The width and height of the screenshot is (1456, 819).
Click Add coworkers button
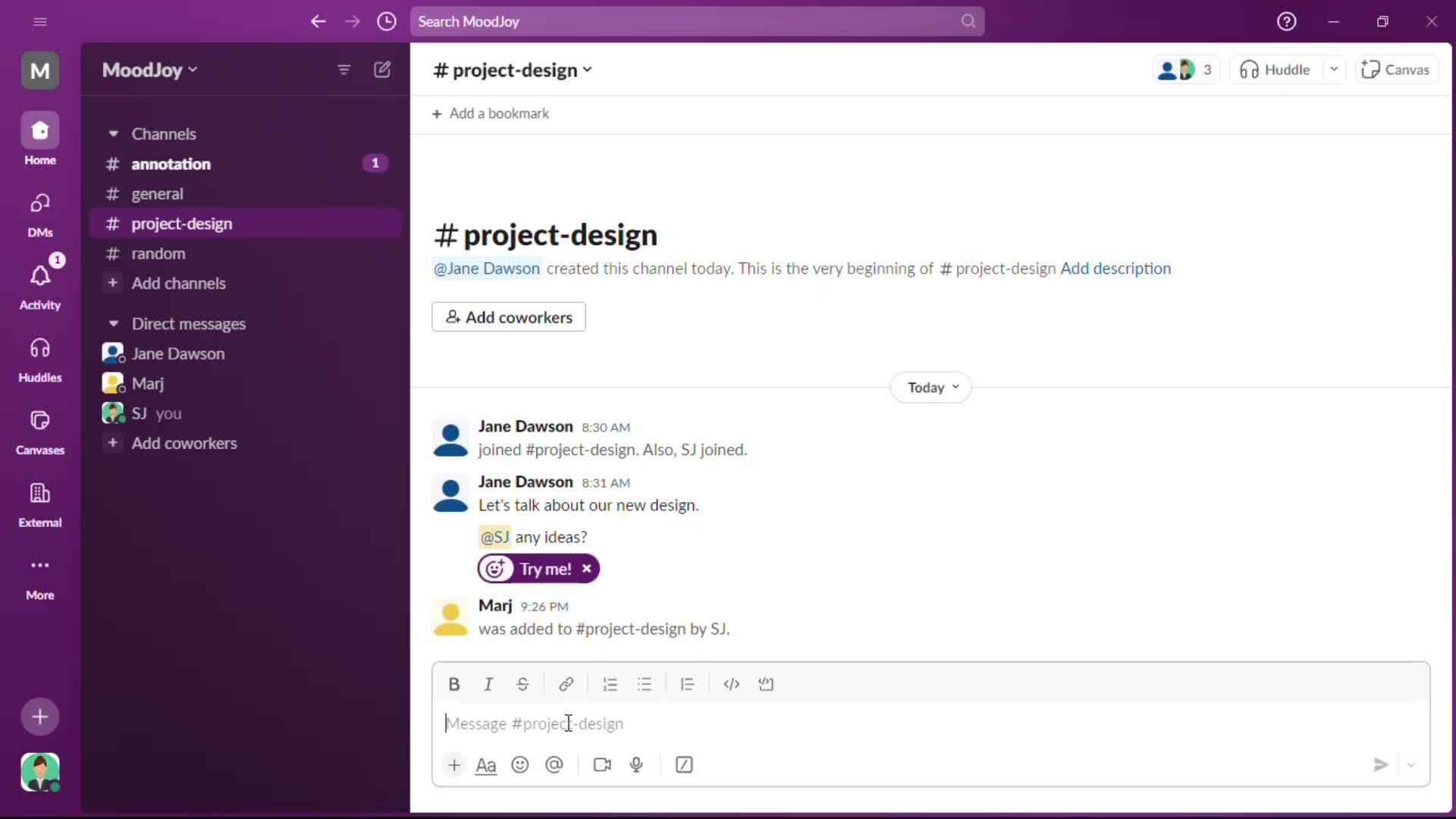(x=510, y=317)
